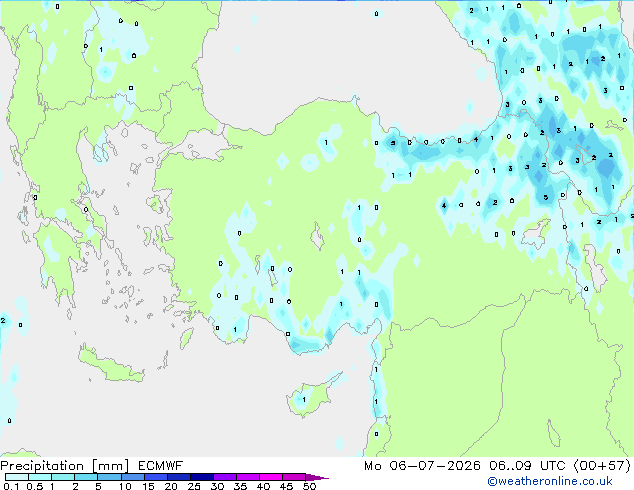Click the 40 to 45 mm legend swatch
Viewport: 634px width, 490px height.
271,477
